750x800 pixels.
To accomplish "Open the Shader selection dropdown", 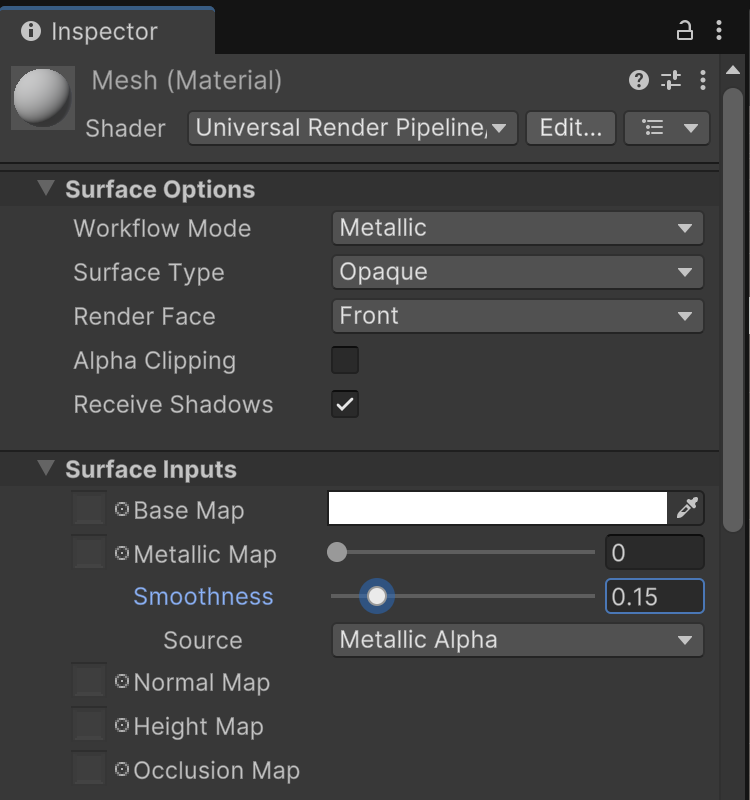I will click(352, 128).
